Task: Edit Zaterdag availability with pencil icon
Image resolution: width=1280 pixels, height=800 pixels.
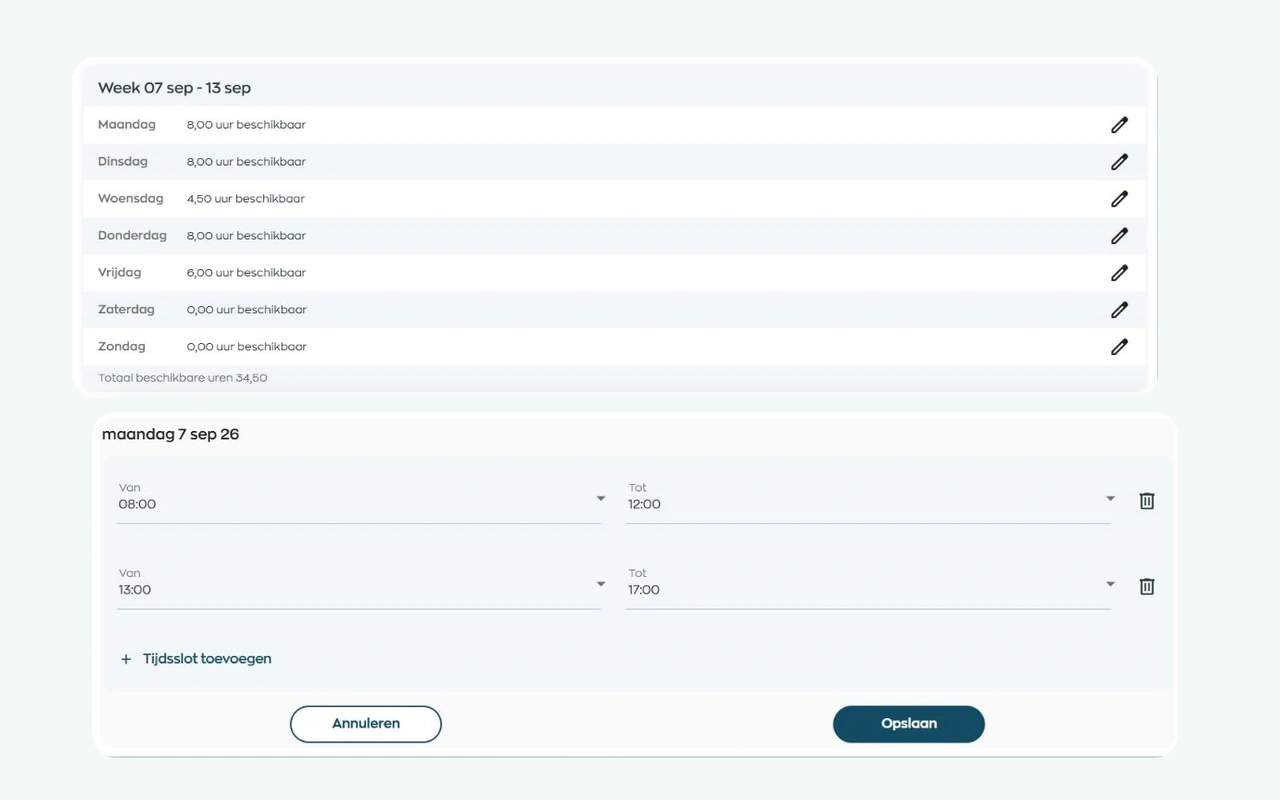Action: tap(1119, 310)
